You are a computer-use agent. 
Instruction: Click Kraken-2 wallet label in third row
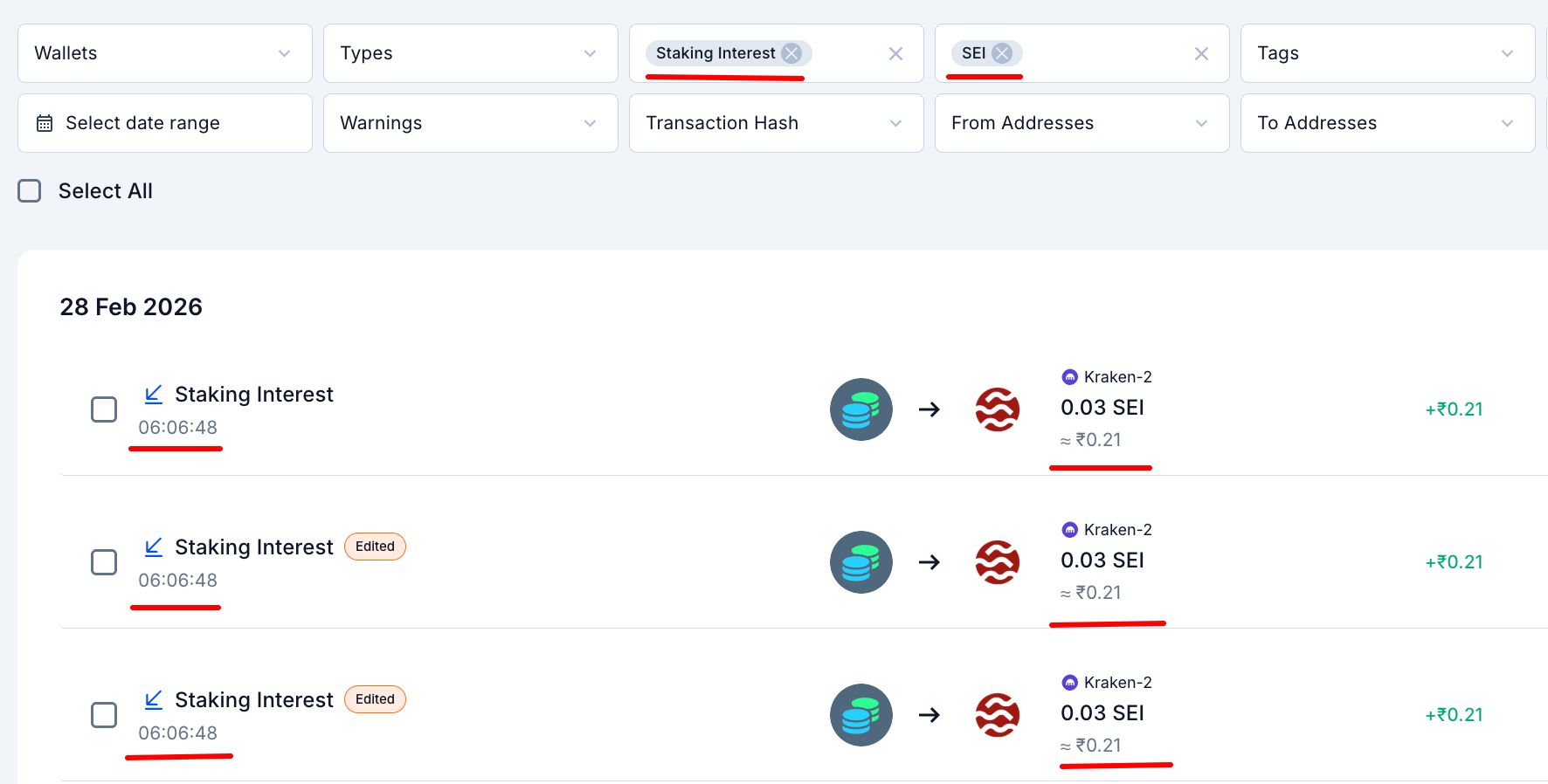pos(1118,683)
